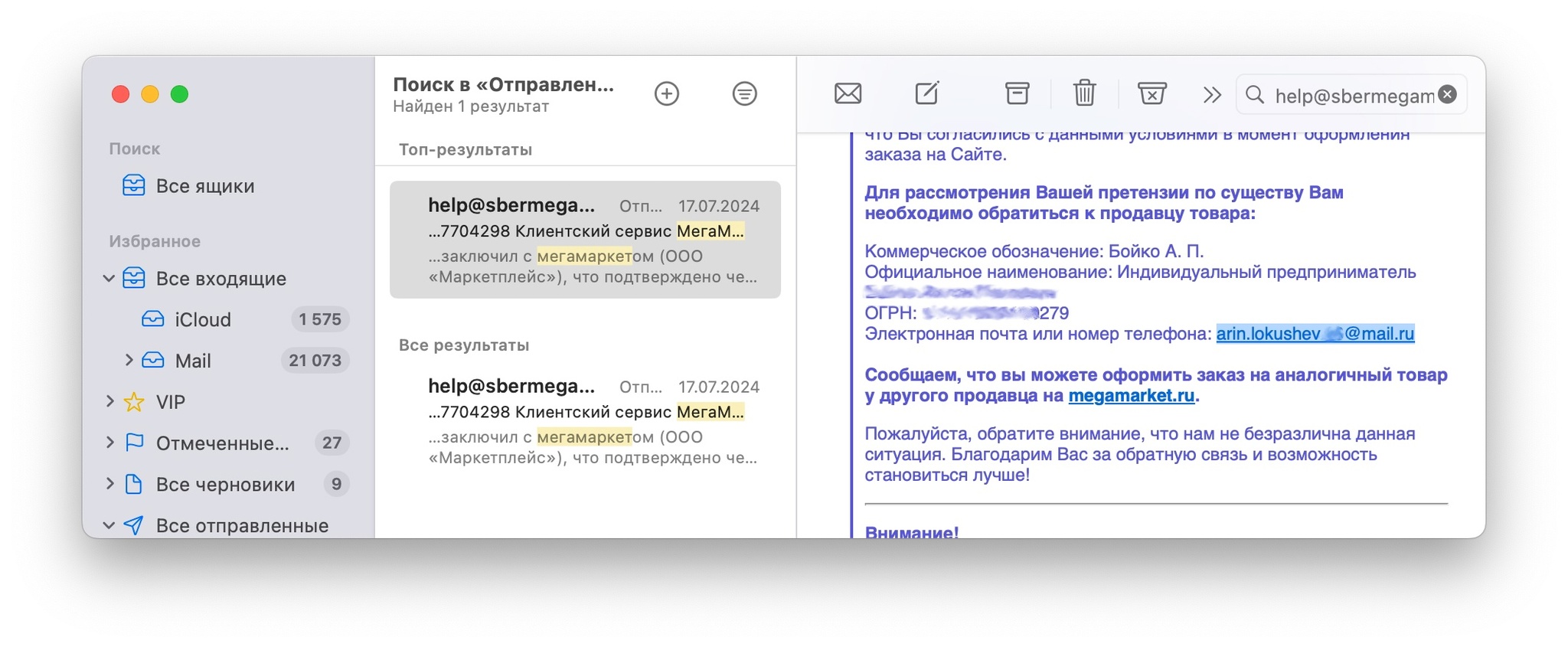Click the Внимание! heading
Screen dimensions: 1568x647
click(911, 531)
